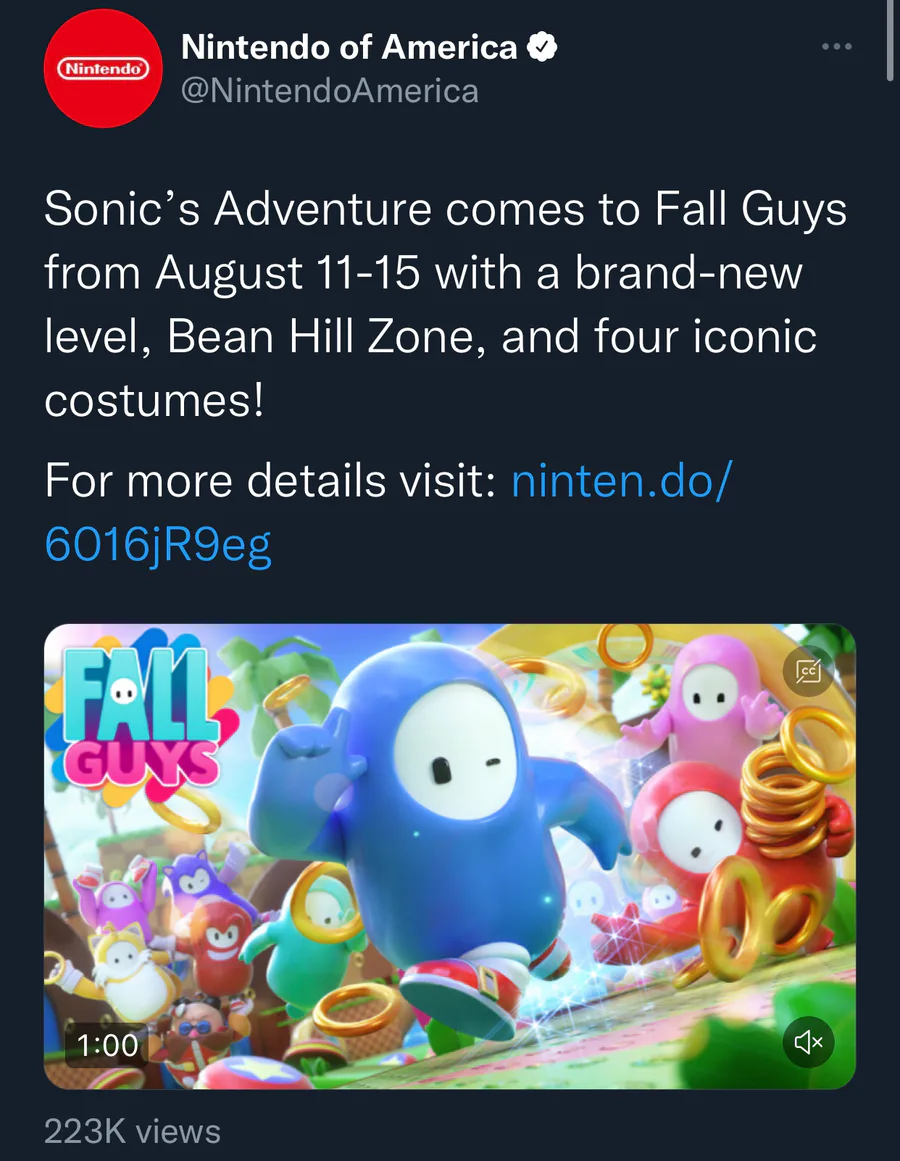Open the ninten.do/6016jR9eg link

(389, 512)
